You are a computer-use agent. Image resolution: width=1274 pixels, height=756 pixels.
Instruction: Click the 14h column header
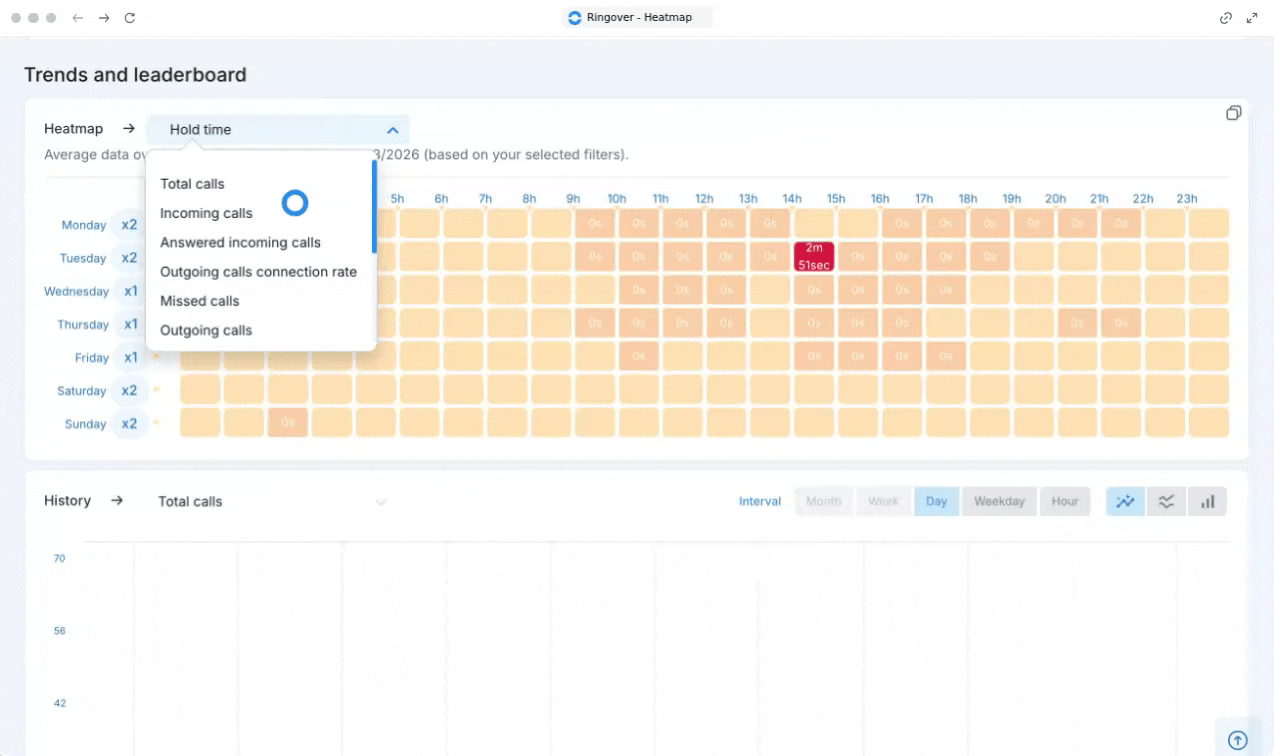(x=792, y=199)
